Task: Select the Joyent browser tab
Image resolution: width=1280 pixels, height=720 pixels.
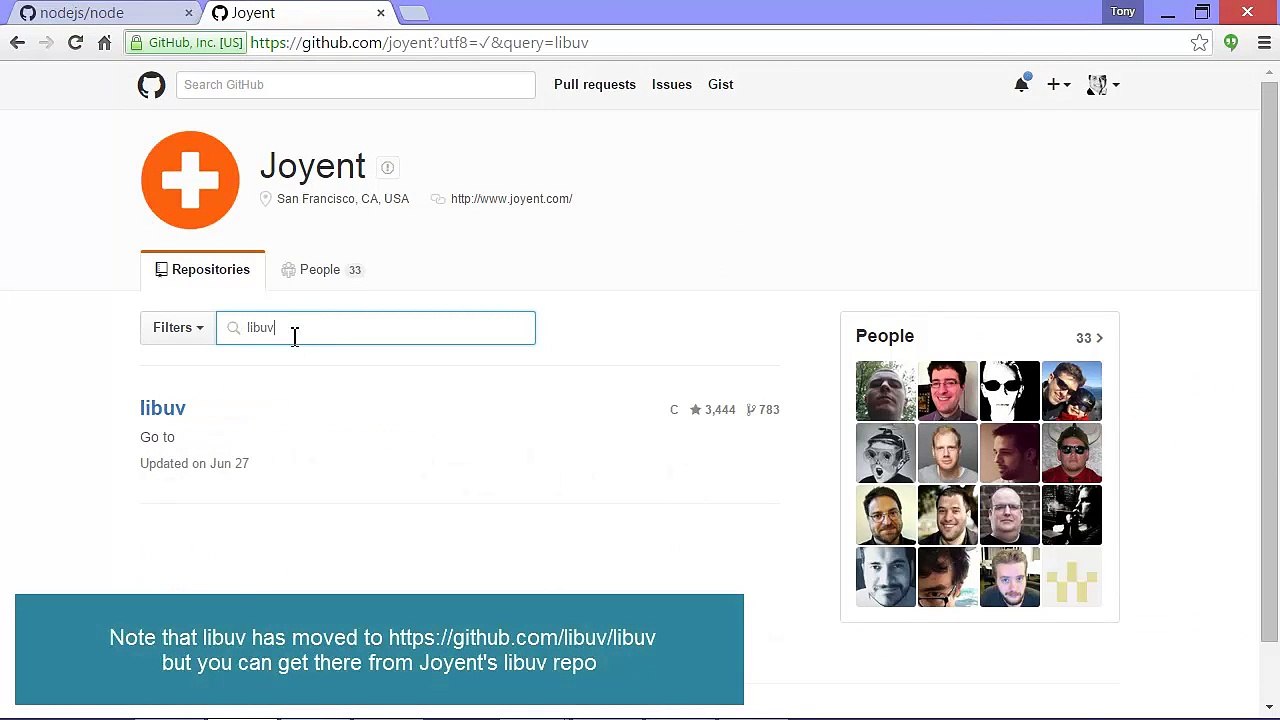Action: [x=297, y=13]
